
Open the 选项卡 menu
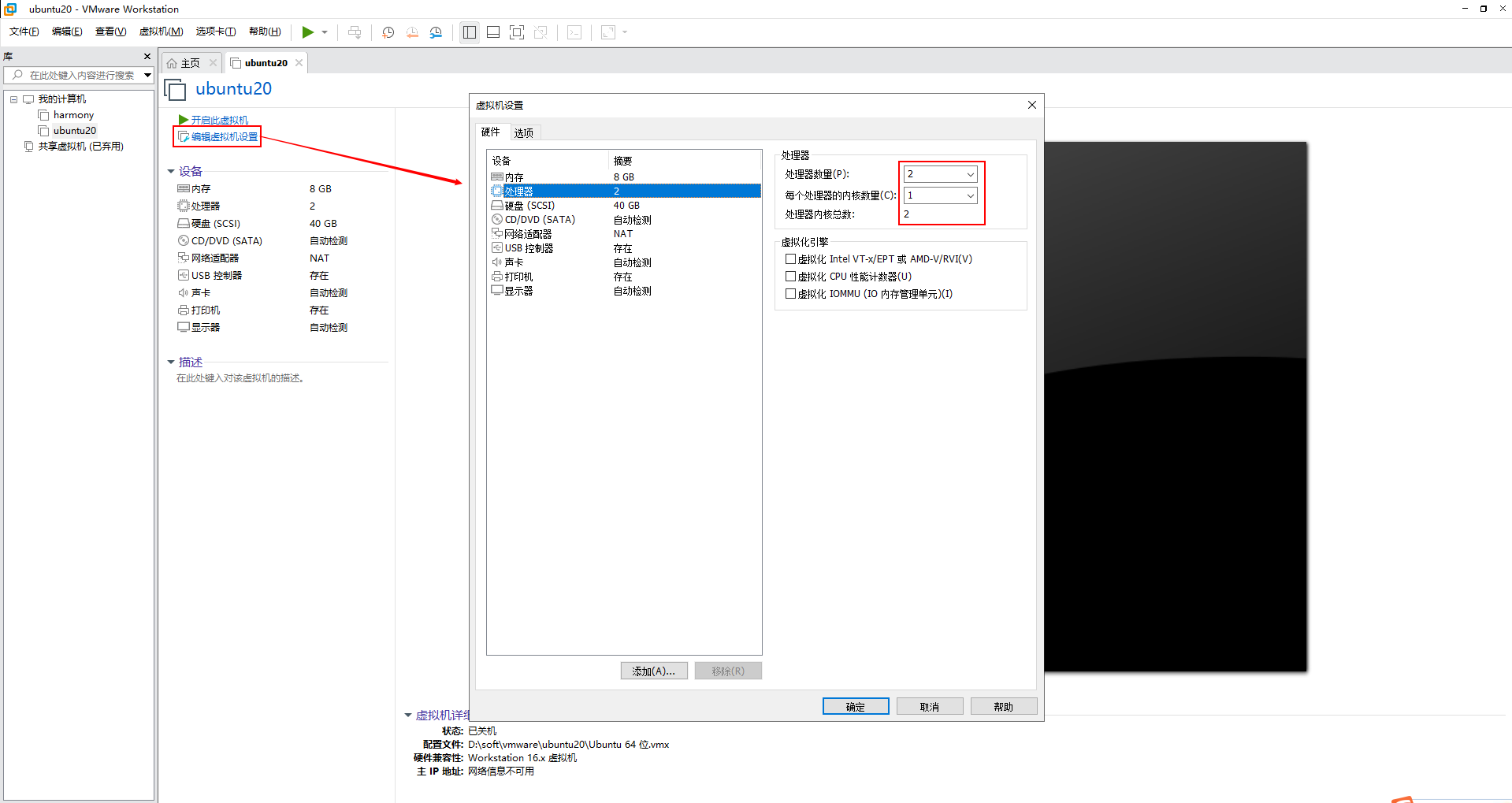(x=216, y=32)
